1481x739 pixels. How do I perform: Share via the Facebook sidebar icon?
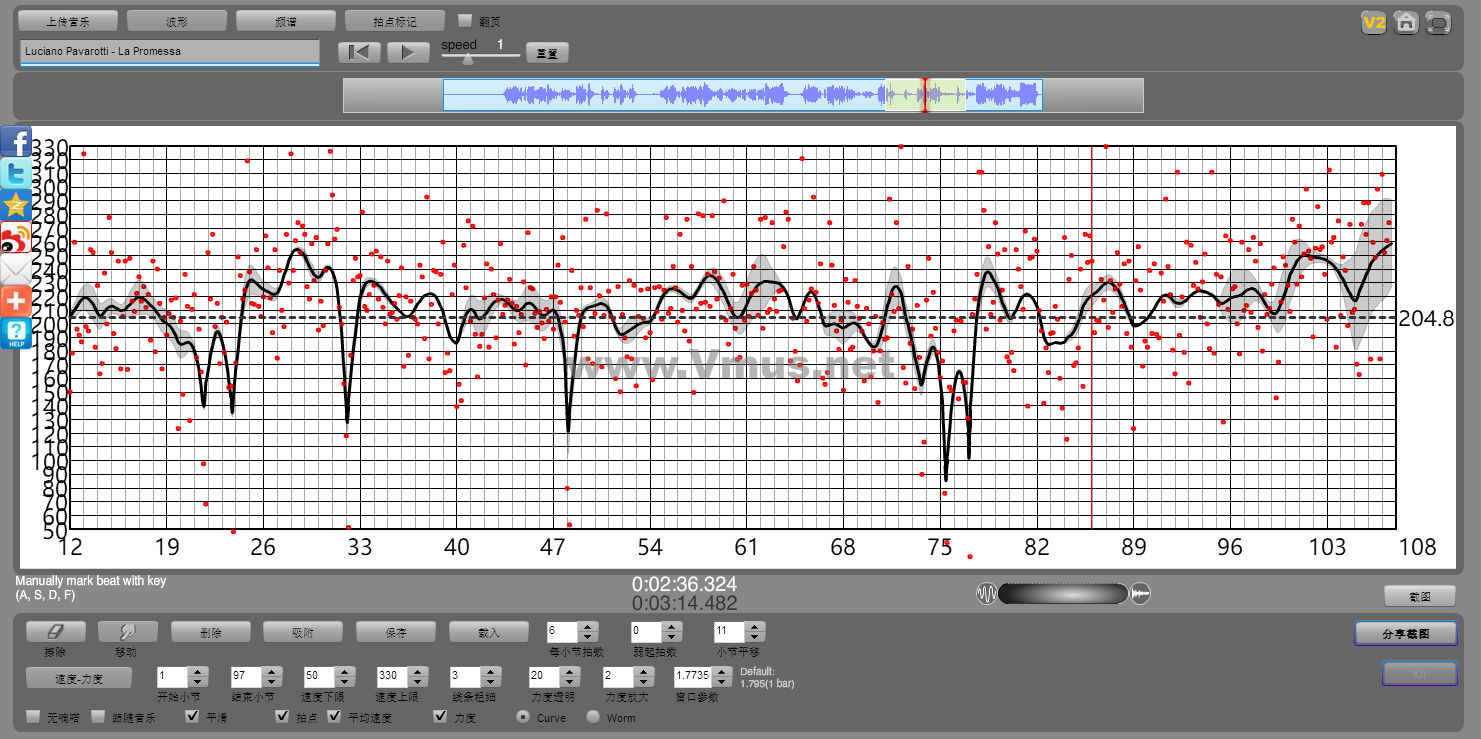[16, 142]
